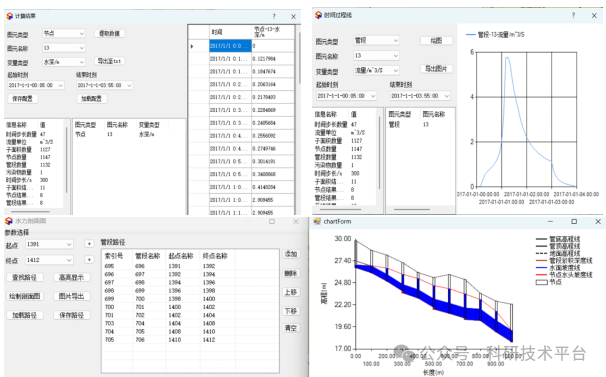Click 水面坡度线 blue legend entry in chartForm

point(558,268)
